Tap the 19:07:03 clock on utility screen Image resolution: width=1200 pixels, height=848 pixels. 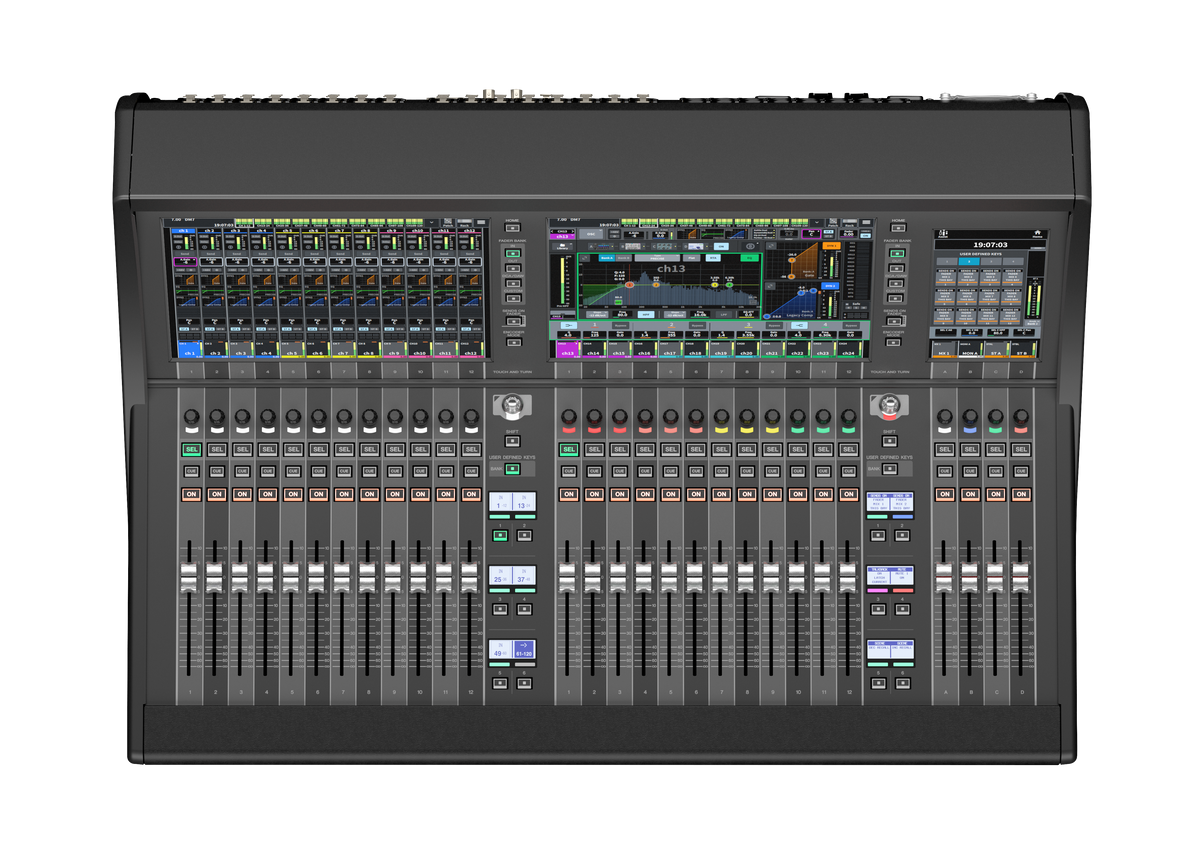991,245
